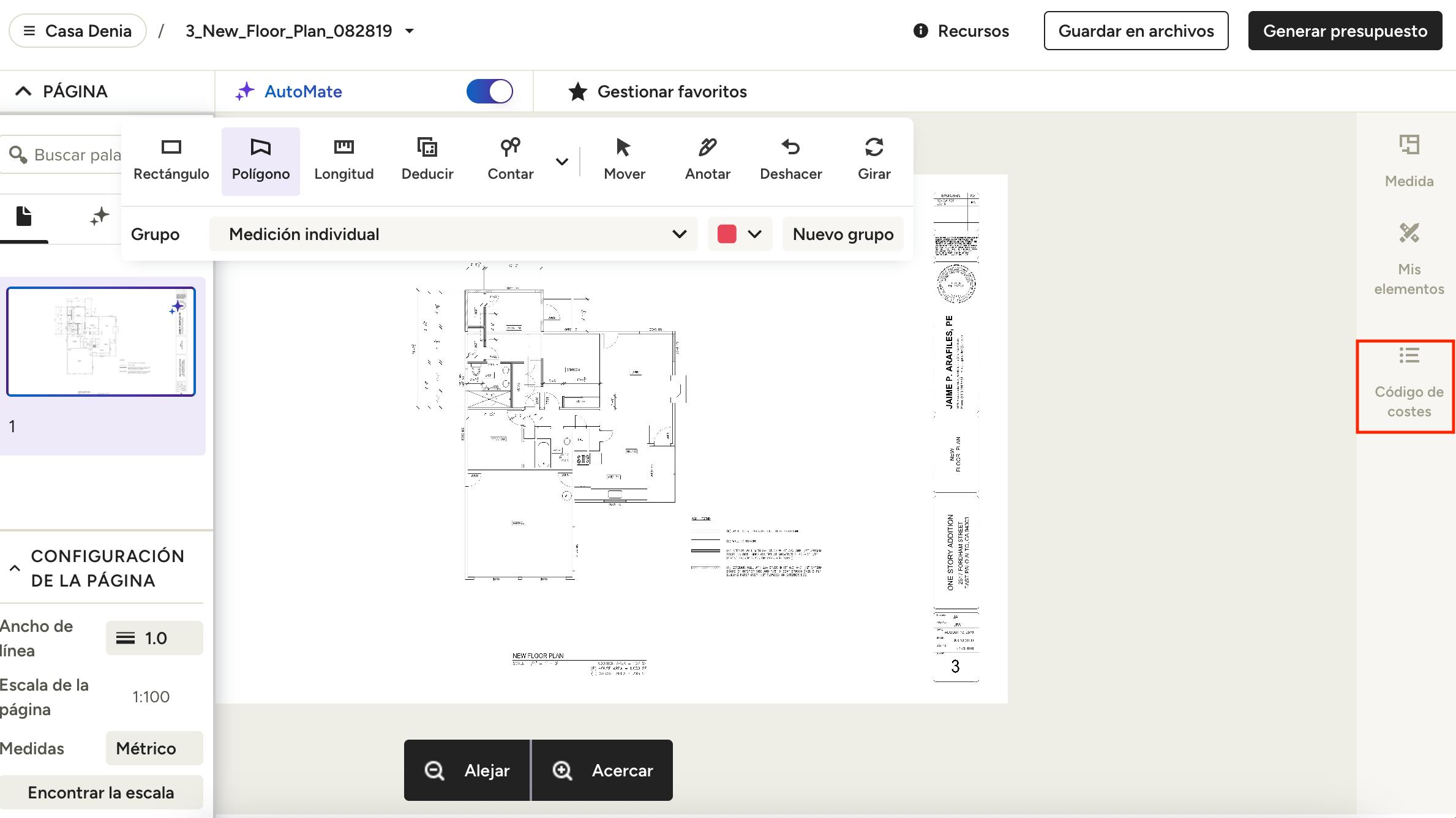Select the Mover pointer tool
The image size is (1456, 818).
(625, 161)
